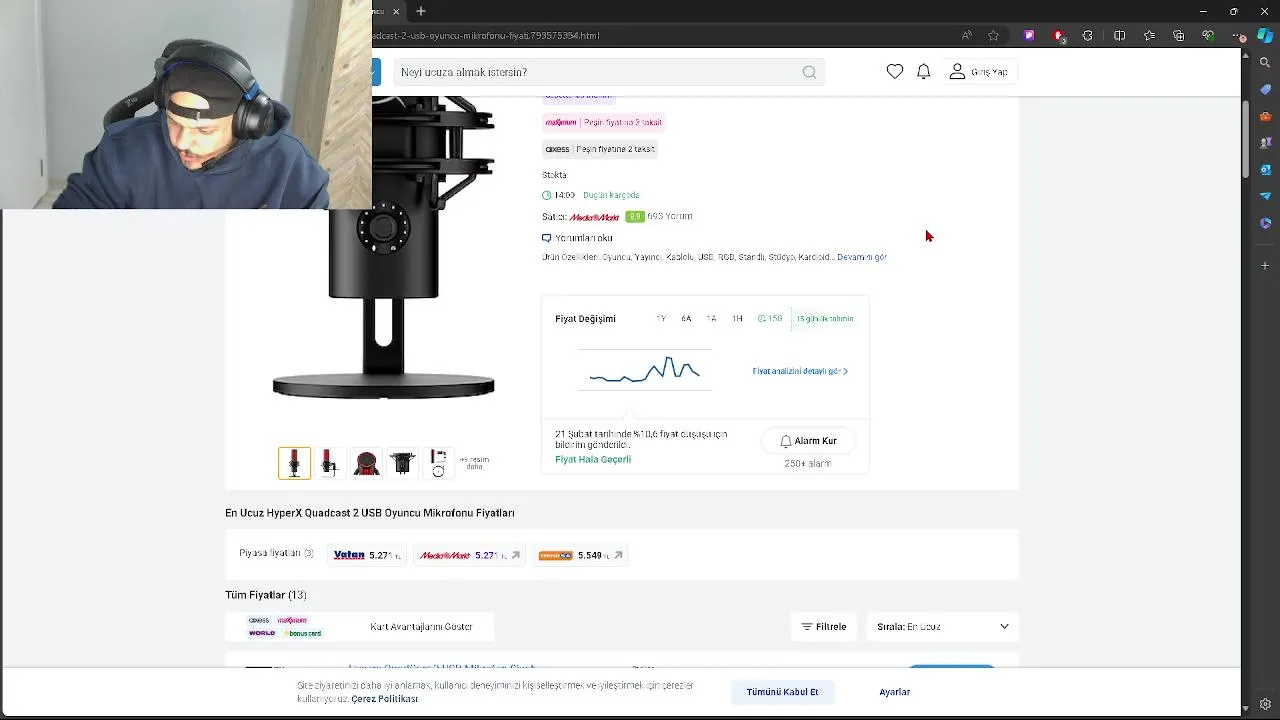Click magnifier icon inside site search box
The image size is (1280, 720).
(809, 72)
